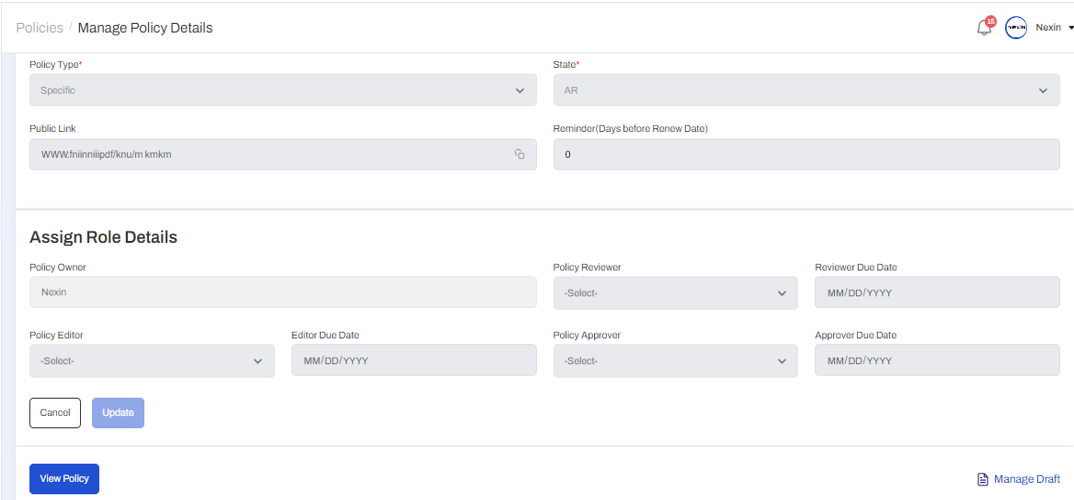Click the Policy Owner field
The image size is (1074, 500).
click(x=283, y=293)
